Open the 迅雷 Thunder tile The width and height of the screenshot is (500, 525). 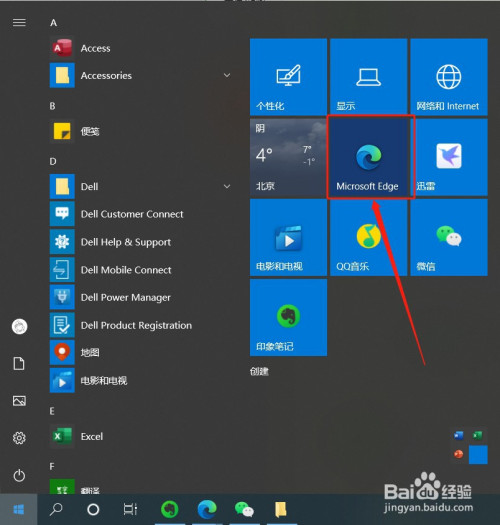pos(449,157)
